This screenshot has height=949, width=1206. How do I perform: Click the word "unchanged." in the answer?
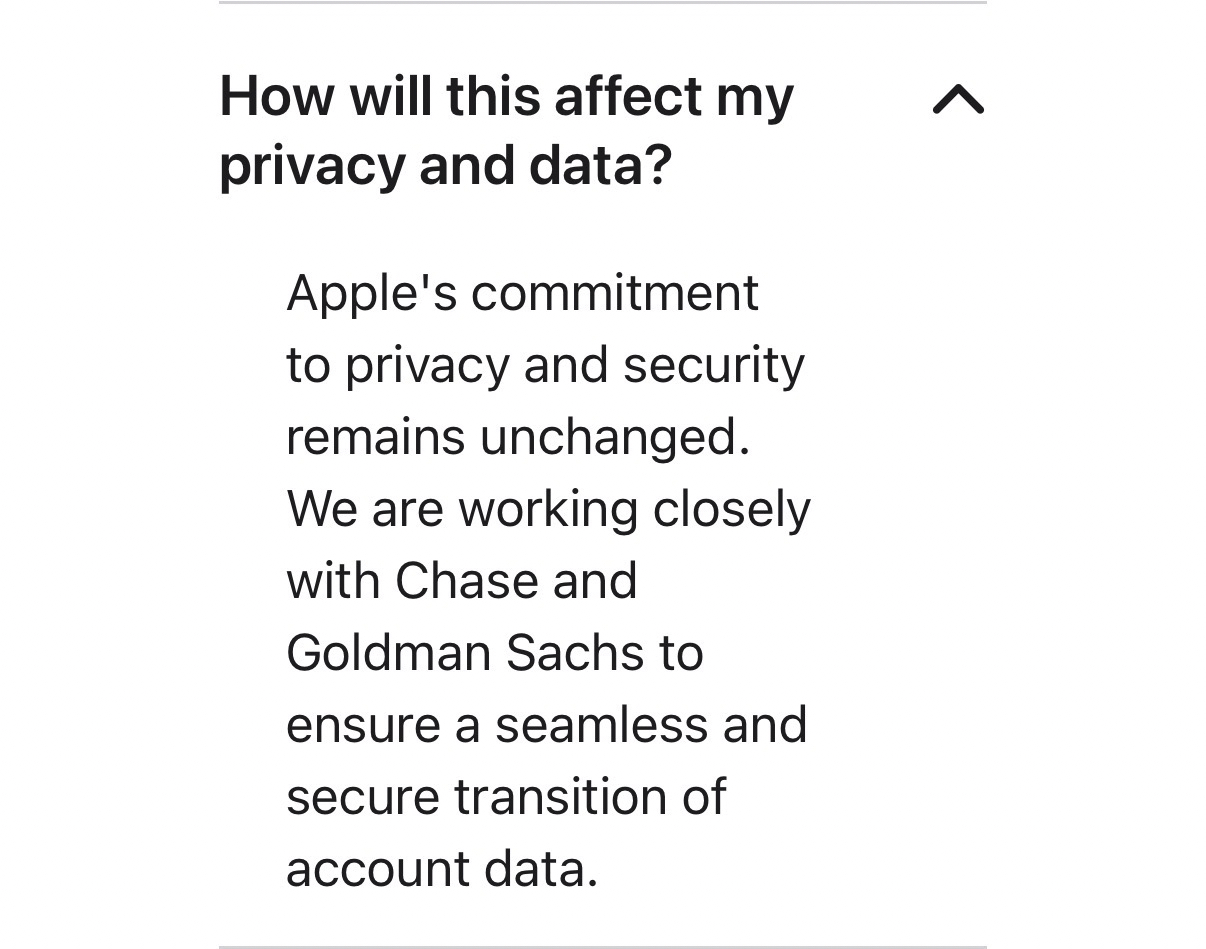pos(615,437)
